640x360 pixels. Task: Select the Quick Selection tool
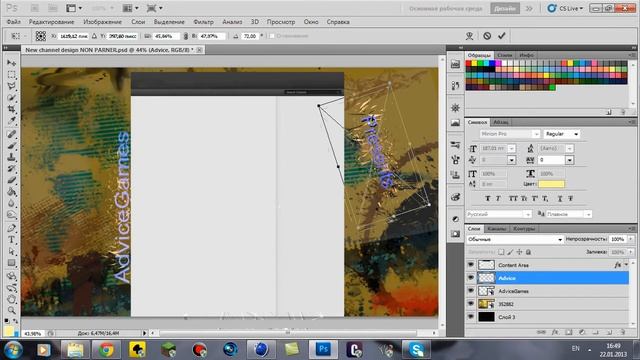point(11,98)
